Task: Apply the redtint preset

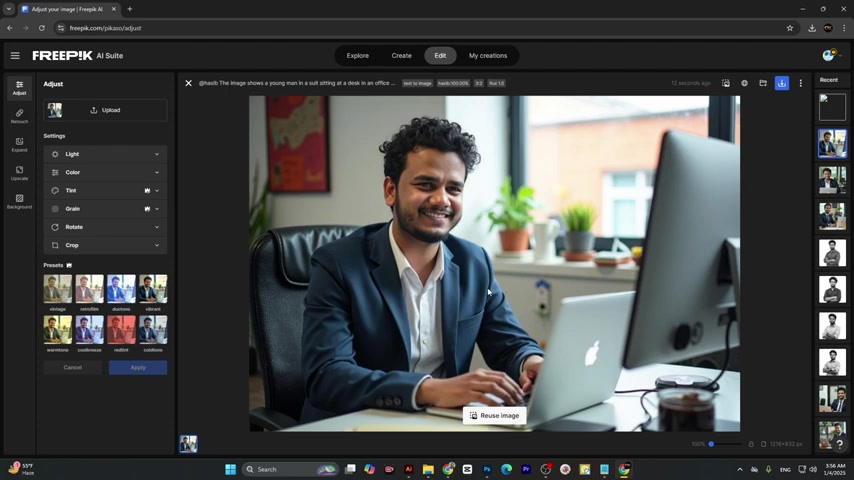Action: tap(121, 330)
